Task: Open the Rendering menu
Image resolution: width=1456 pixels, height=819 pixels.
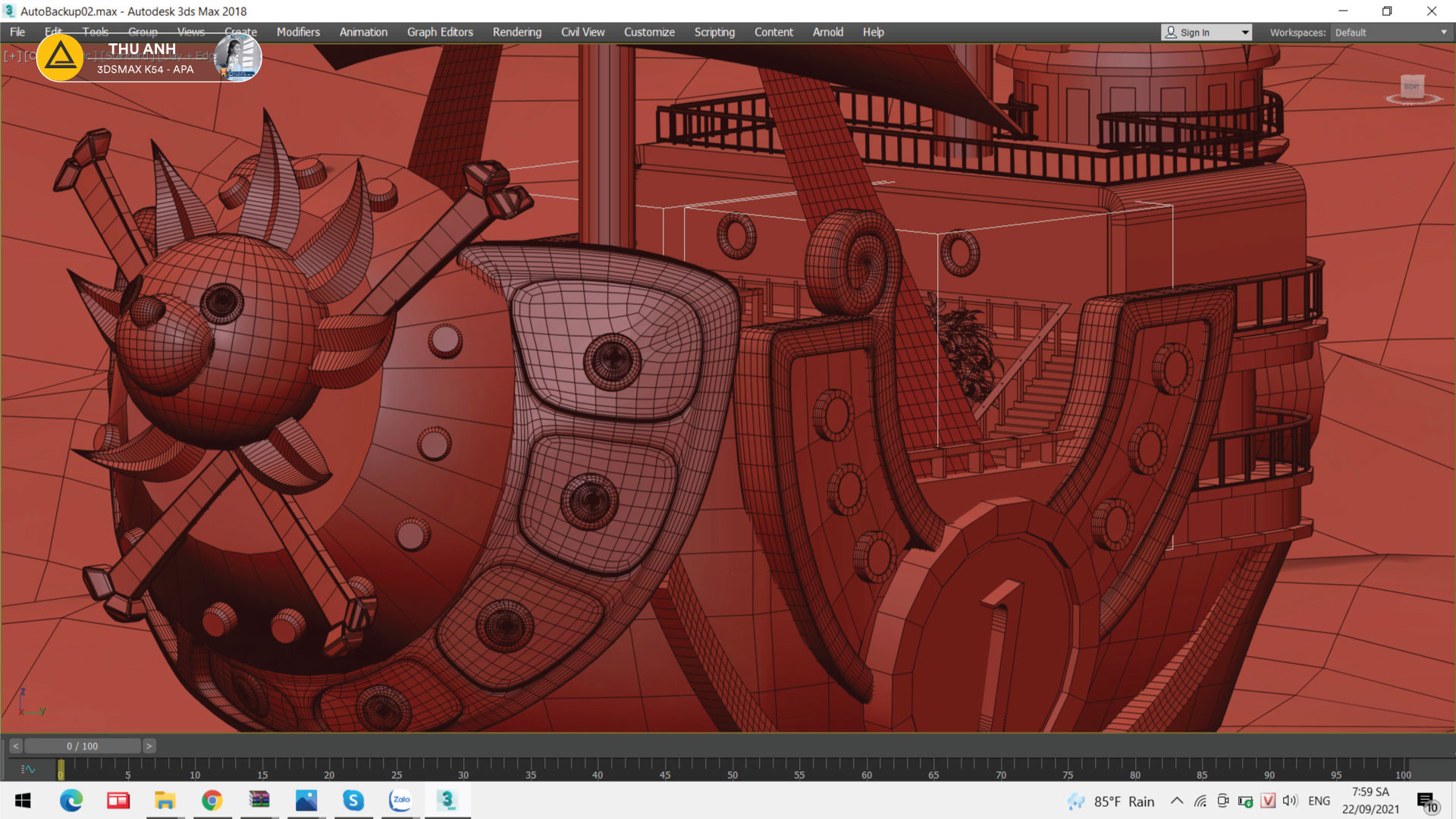Action: pyautogui.click(x=516, y=32)
